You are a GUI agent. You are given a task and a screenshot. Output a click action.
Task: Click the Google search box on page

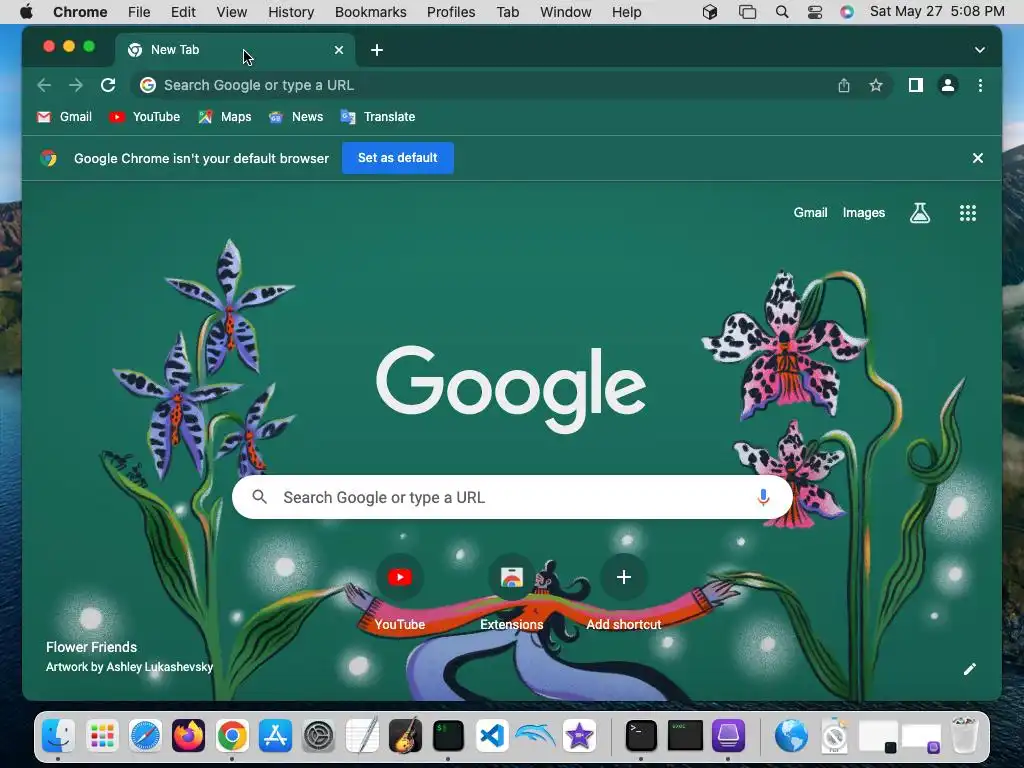tap(512, 498)
